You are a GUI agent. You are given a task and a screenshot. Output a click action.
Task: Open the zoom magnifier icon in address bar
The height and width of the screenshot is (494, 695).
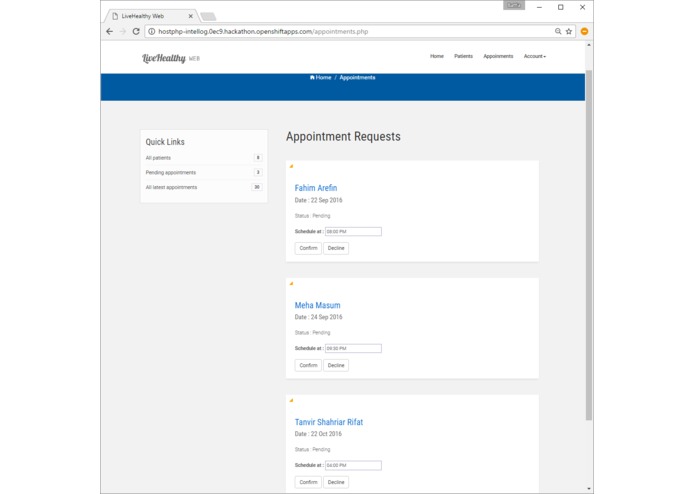(x=558, y=31)
